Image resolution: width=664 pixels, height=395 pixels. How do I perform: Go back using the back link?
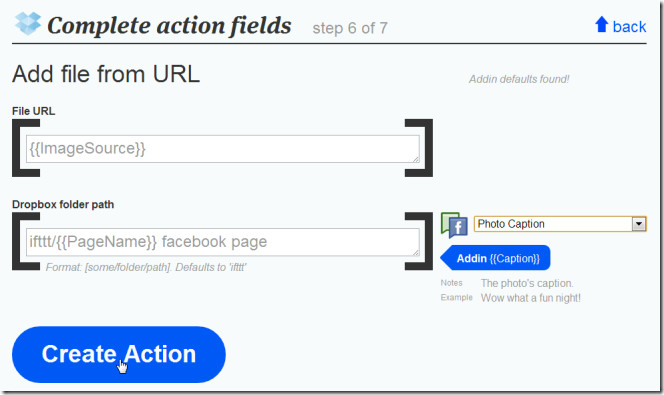[629, 27]
